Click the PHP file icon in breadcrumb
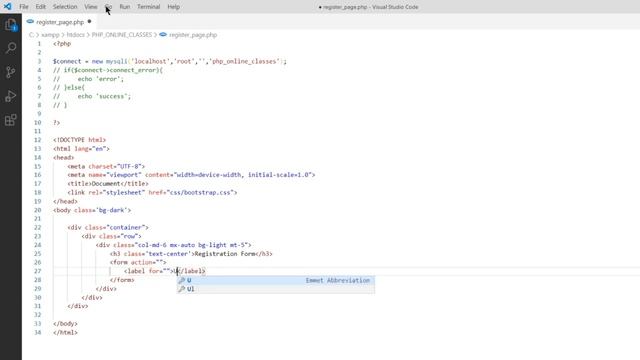Screen dimensions: 640x360 point(163,35)
